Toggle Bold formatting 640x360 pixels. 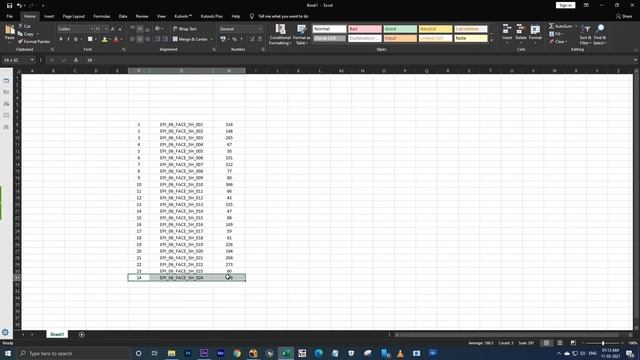pyautogui.click(x=61, y=39)
